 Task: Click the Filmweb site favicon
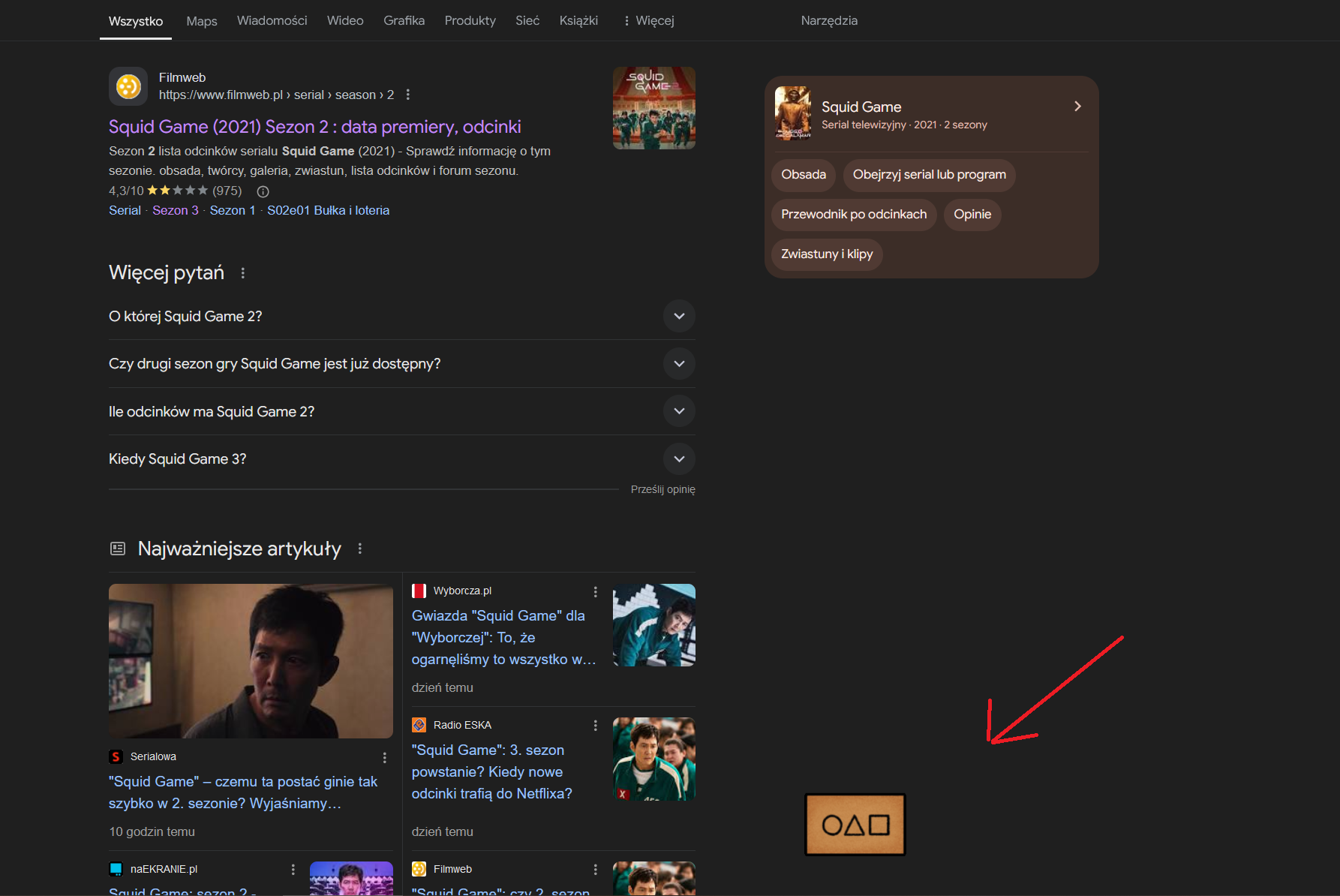(128, 86)
